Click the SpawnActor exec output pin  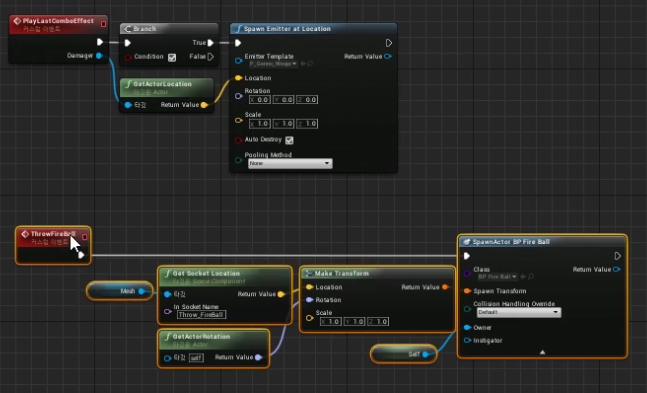click(617, 256)
